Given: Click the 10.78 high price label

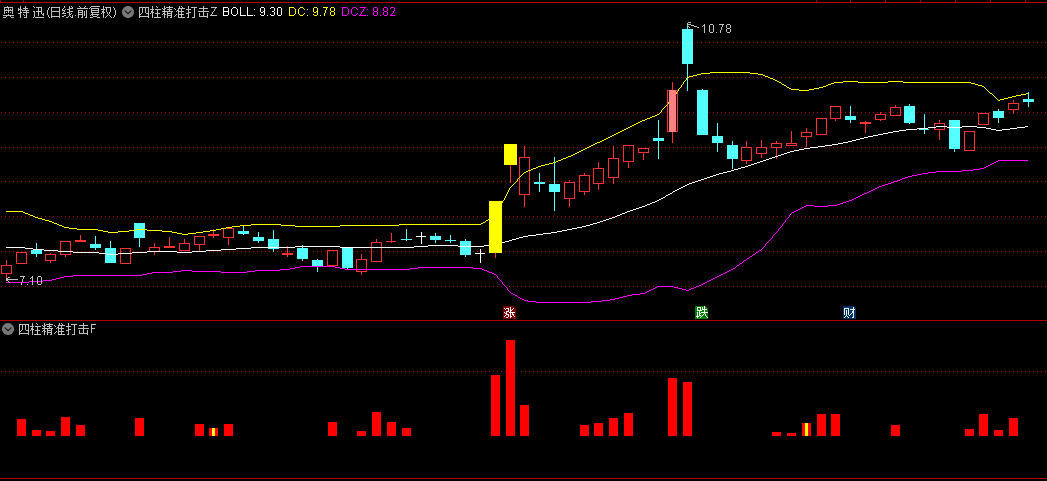Looking at the screenshot, I should (716, 29).
